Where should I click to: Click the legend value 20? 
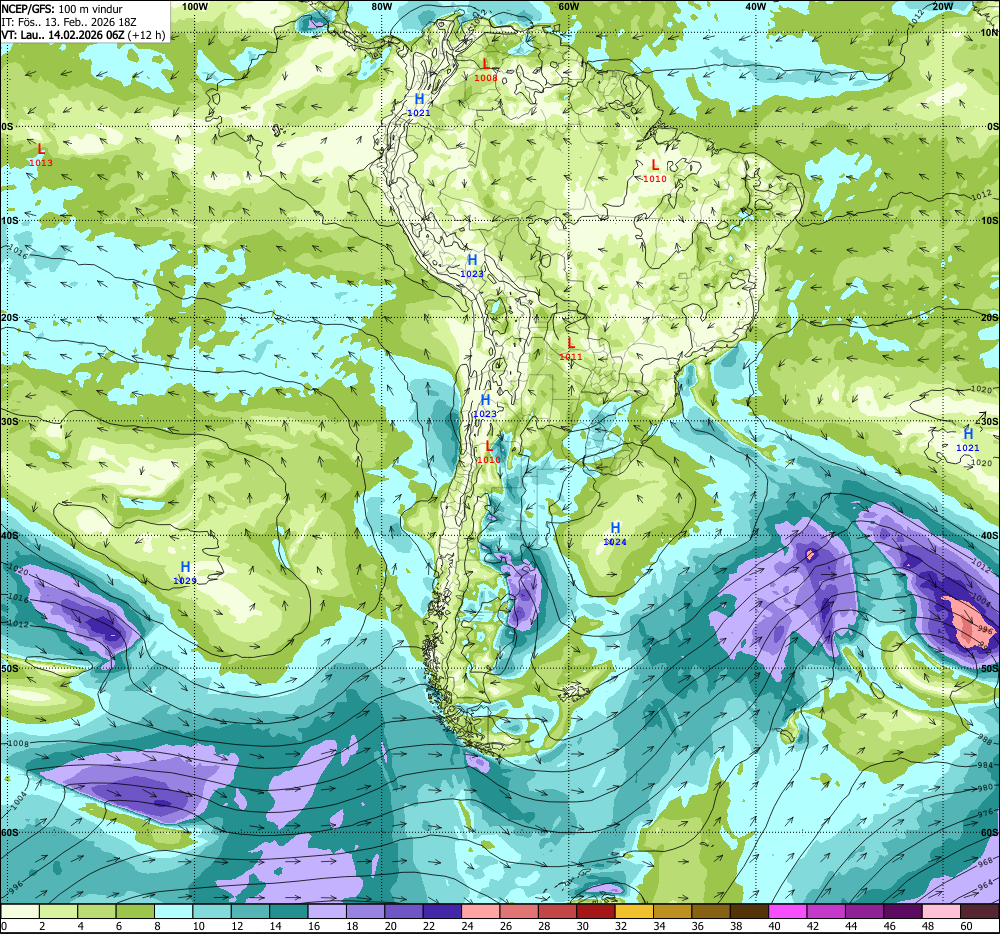(390, 926)
